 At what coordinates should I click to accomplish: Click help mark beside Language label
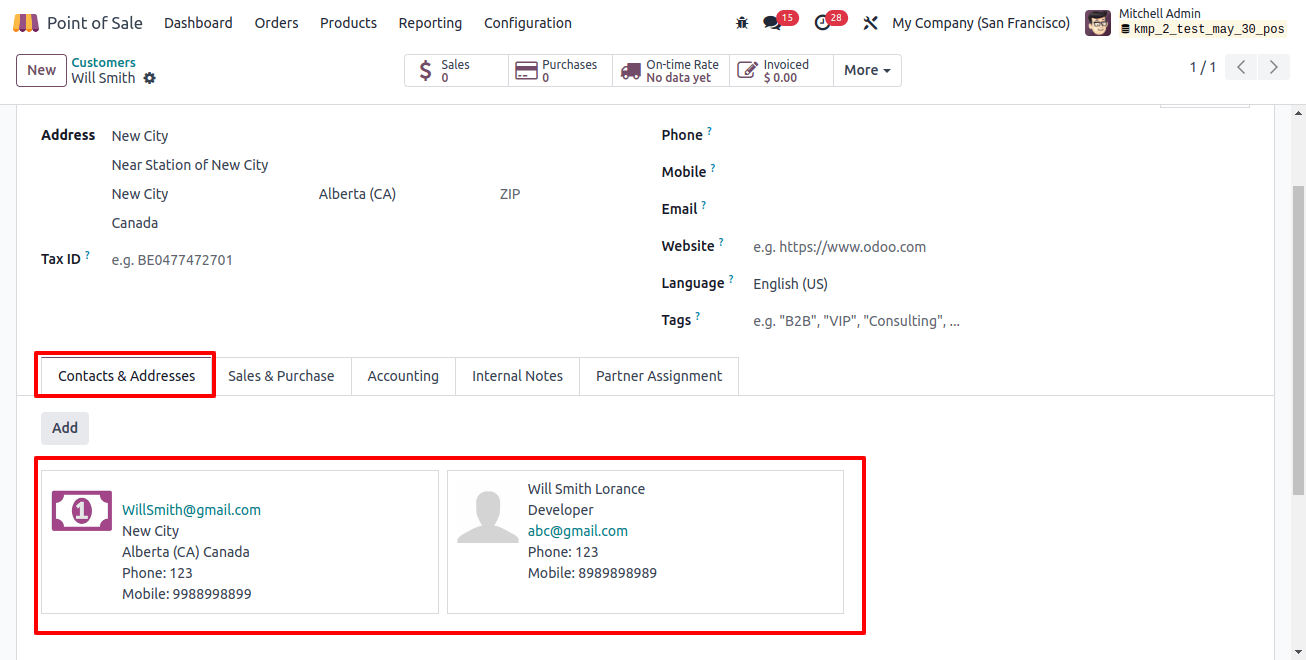click(731, 279)
